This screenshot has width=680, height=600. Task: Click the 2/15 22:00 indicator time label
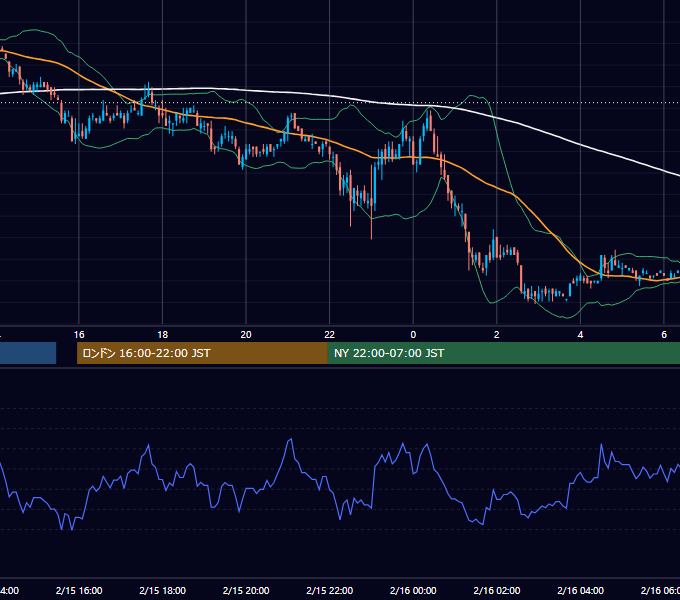(x=330, y=590)
